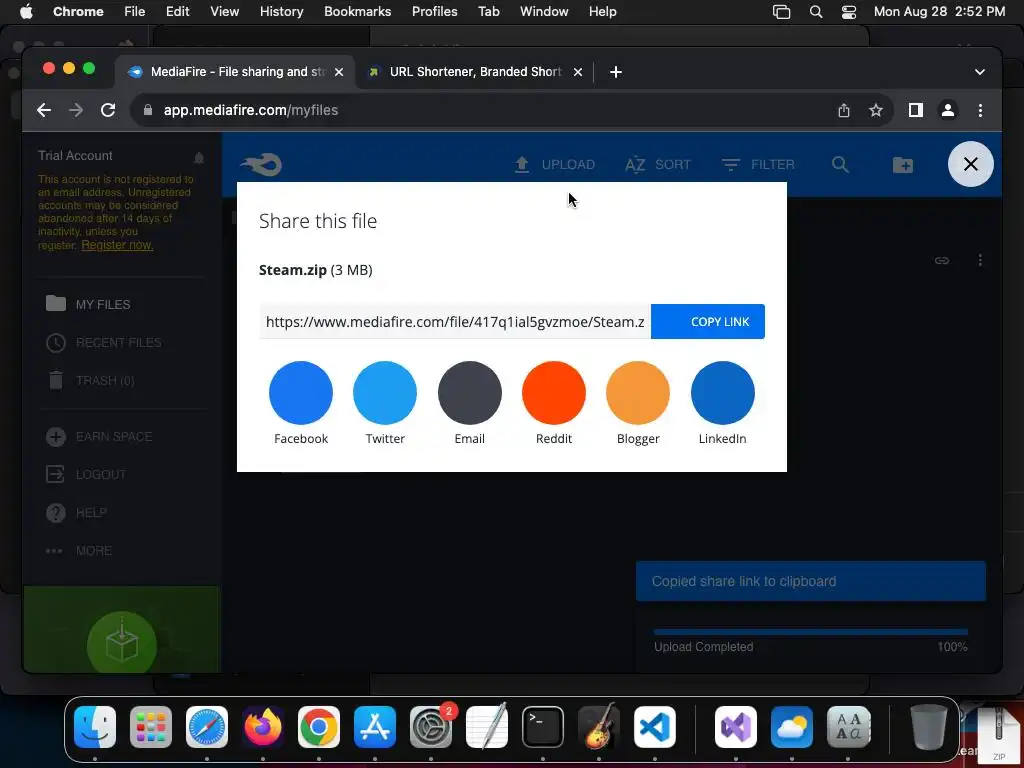
Task: Close the share dialog with X button
Action: (970, 164)
